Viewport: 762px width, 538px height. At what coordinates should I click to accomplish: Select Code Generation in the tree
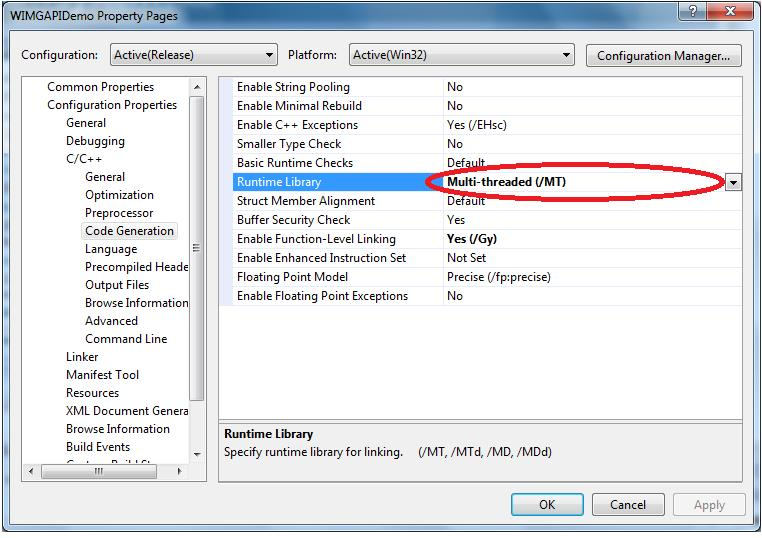[x=129, y=231]
